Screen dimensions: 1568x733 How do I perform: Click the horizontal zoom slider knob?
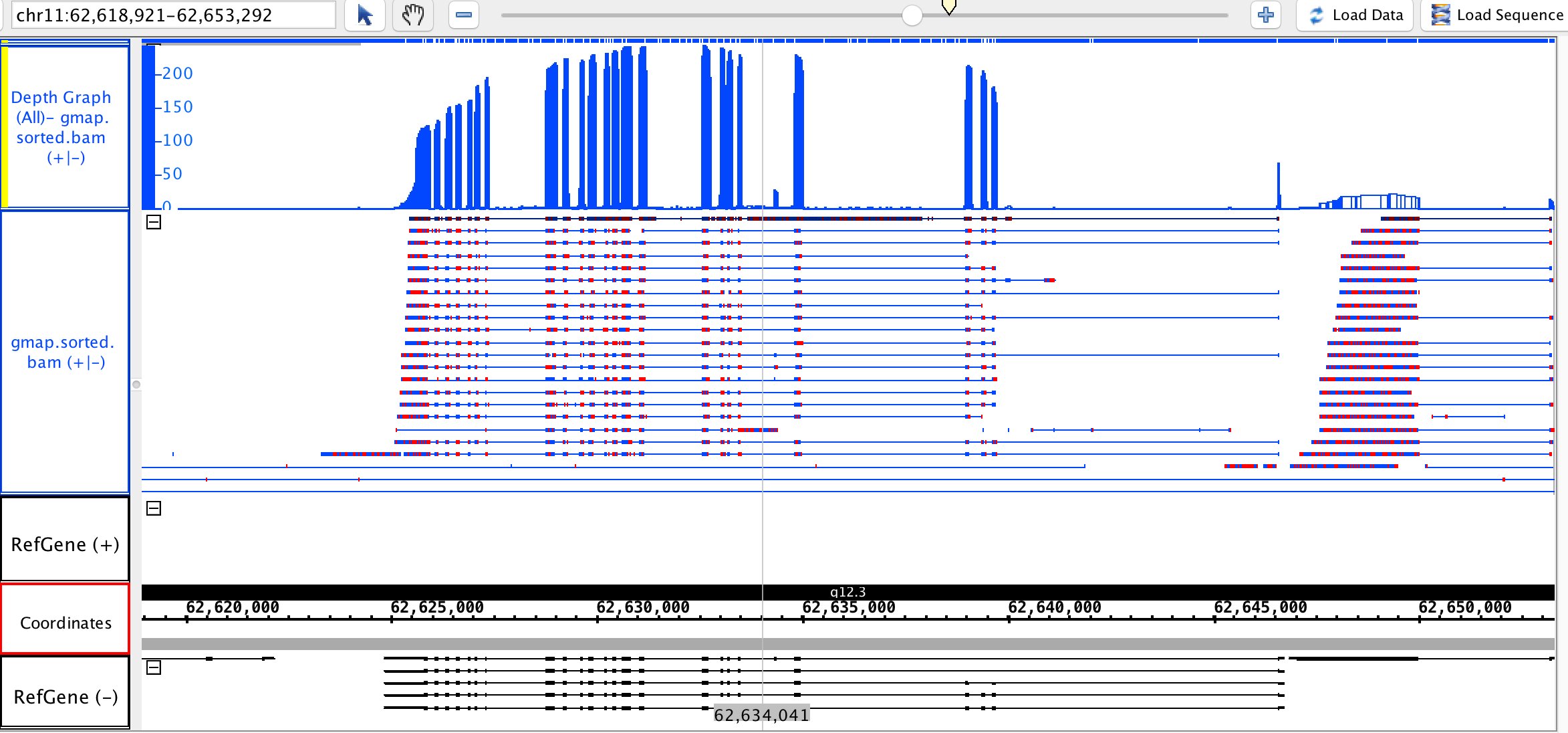pos(912,15)
